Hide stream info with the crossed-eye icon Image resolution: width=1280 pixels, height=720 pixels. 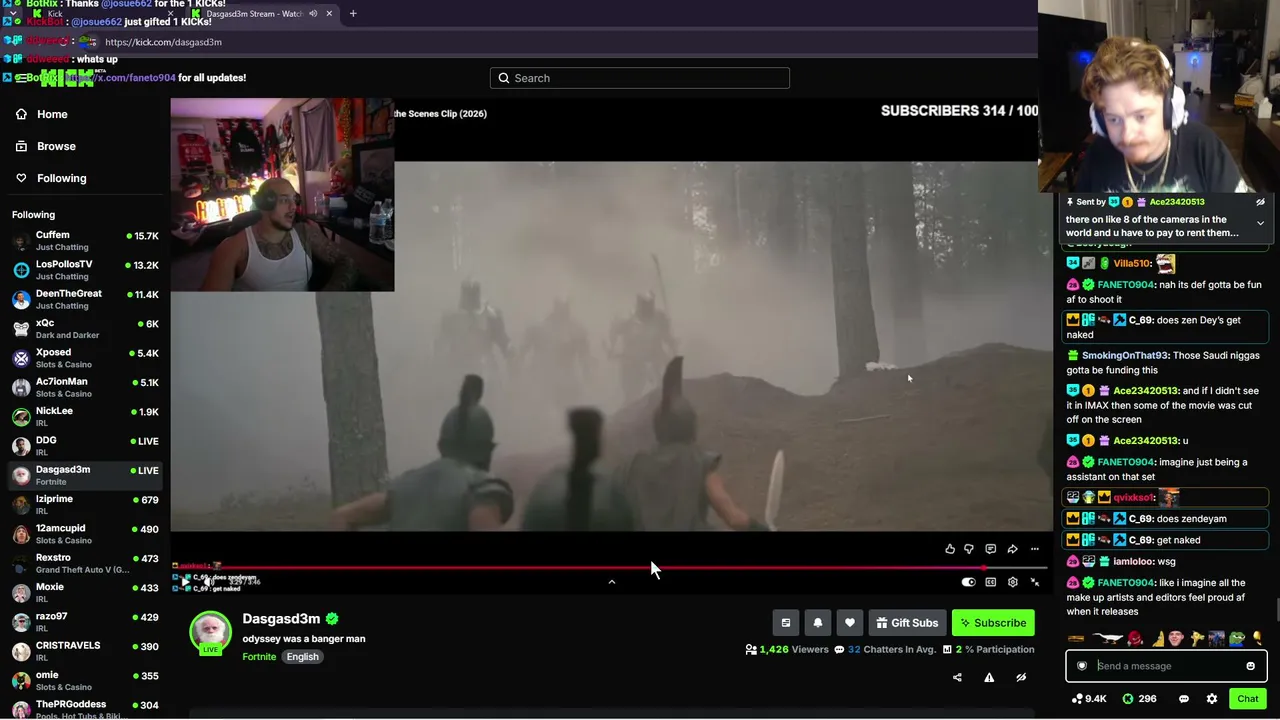(x=1021, y=677)
